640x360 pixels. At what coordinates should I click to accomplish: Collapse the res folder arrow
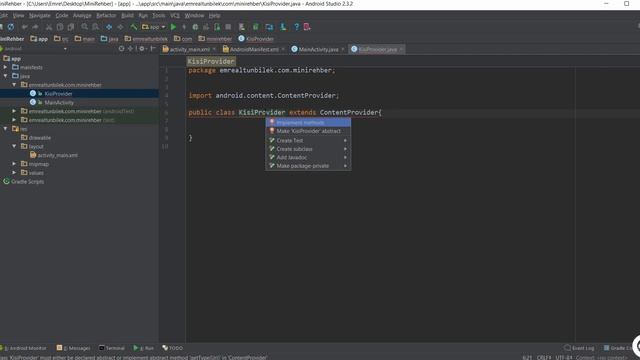tap(6, 129)
